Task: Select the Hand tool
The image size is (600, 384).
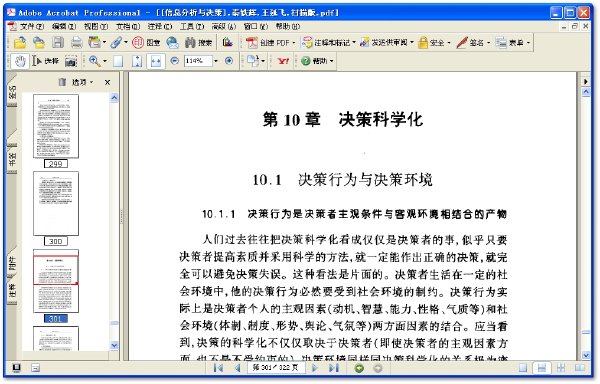Action: (x=20, y=61)
